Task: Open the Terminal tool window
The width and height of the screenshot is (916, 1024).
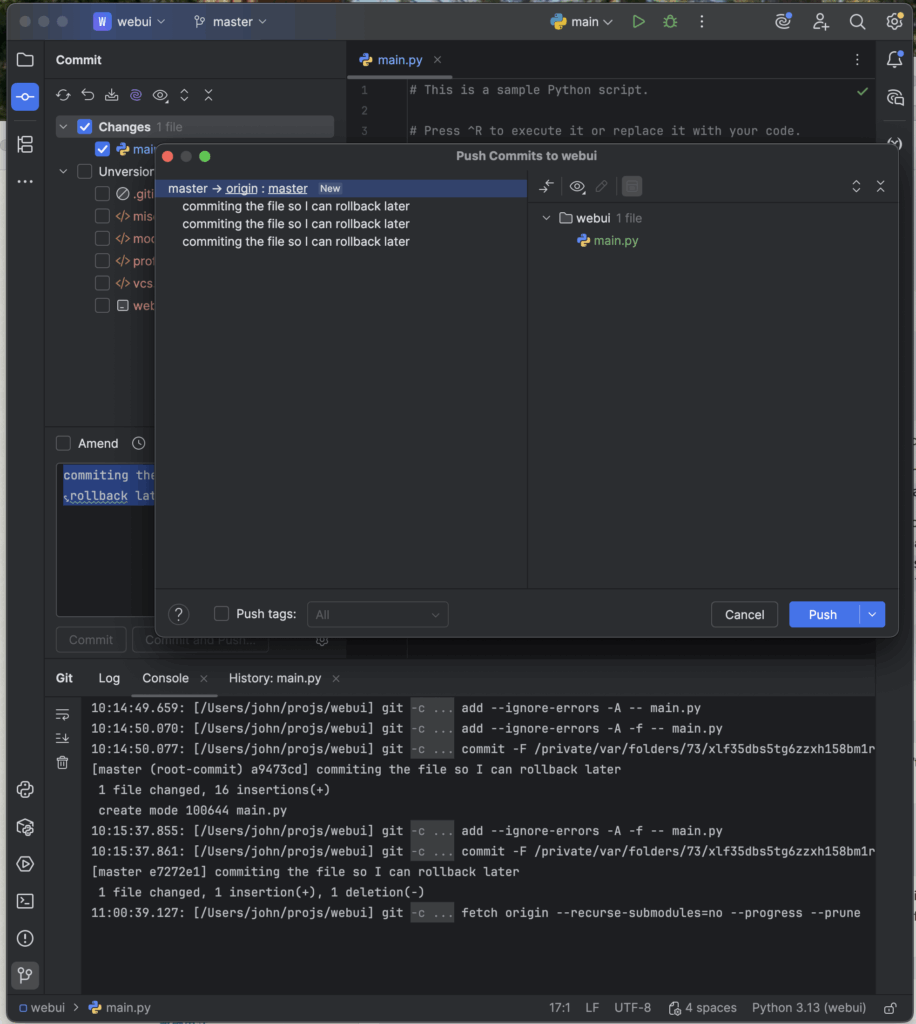Action: coord(25,901)
